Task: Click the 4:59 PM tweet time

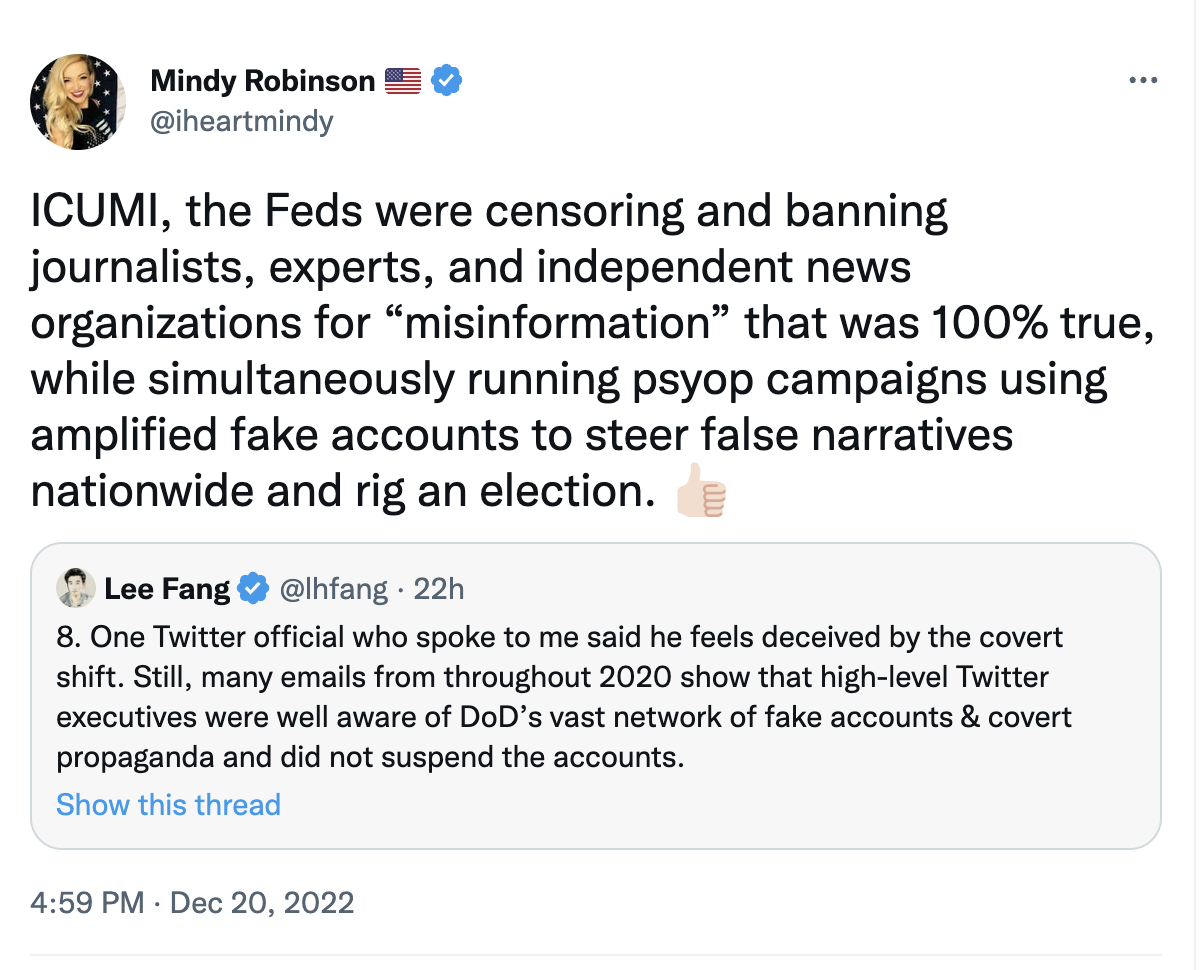Action: (x=86, y=904)
